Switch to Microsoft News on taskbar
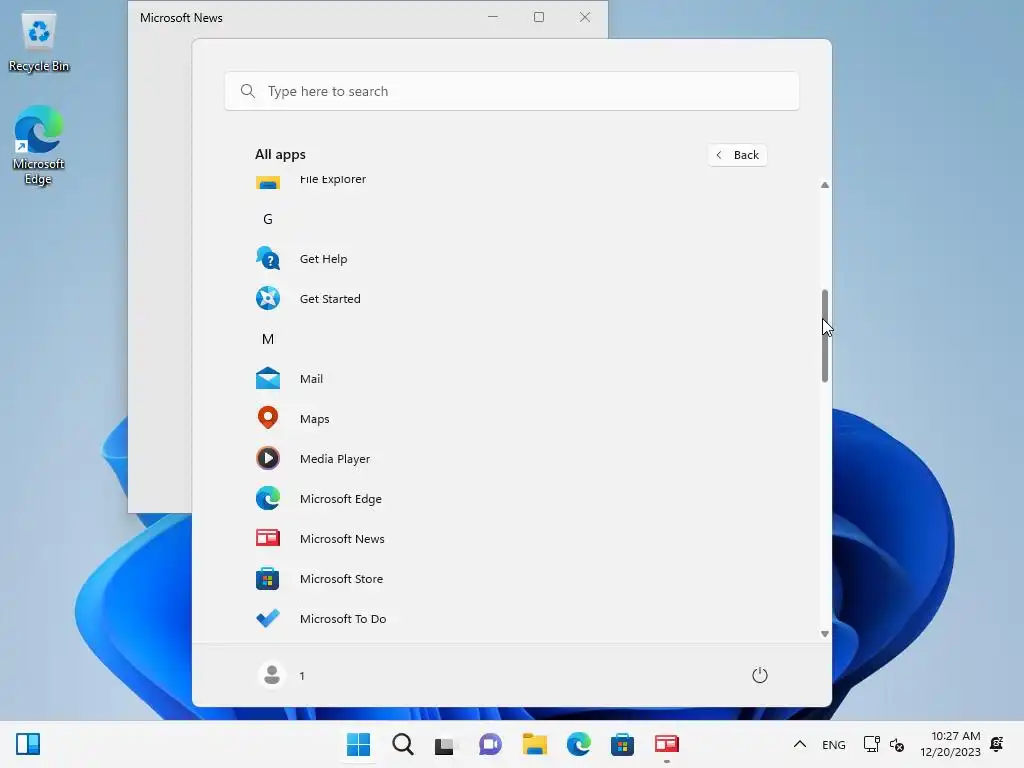Viewport: 1024px width, 768px height. point(667,744)
